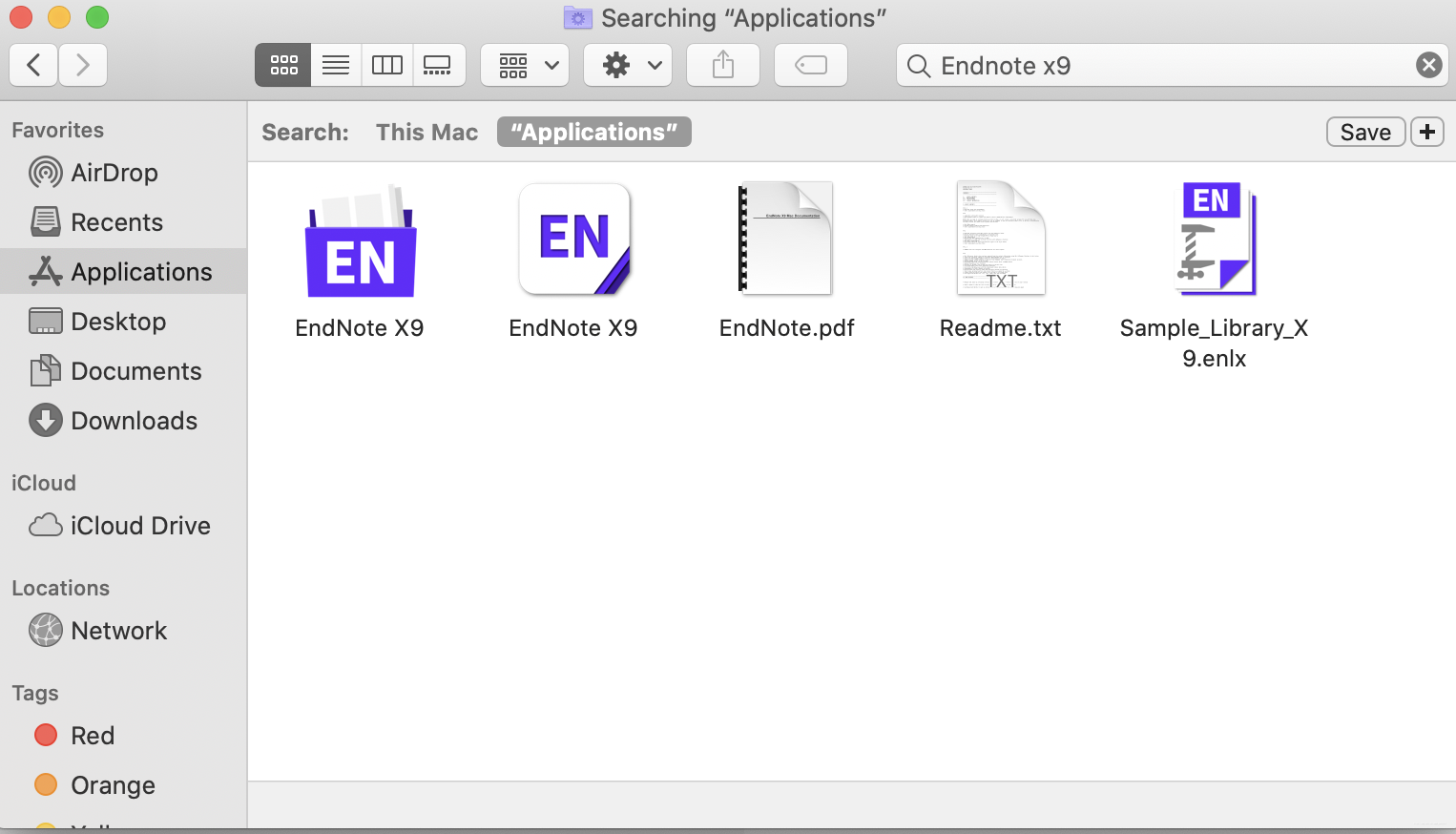
Task: Open AirDrop in the sidebar
Action: pos(123,173)
